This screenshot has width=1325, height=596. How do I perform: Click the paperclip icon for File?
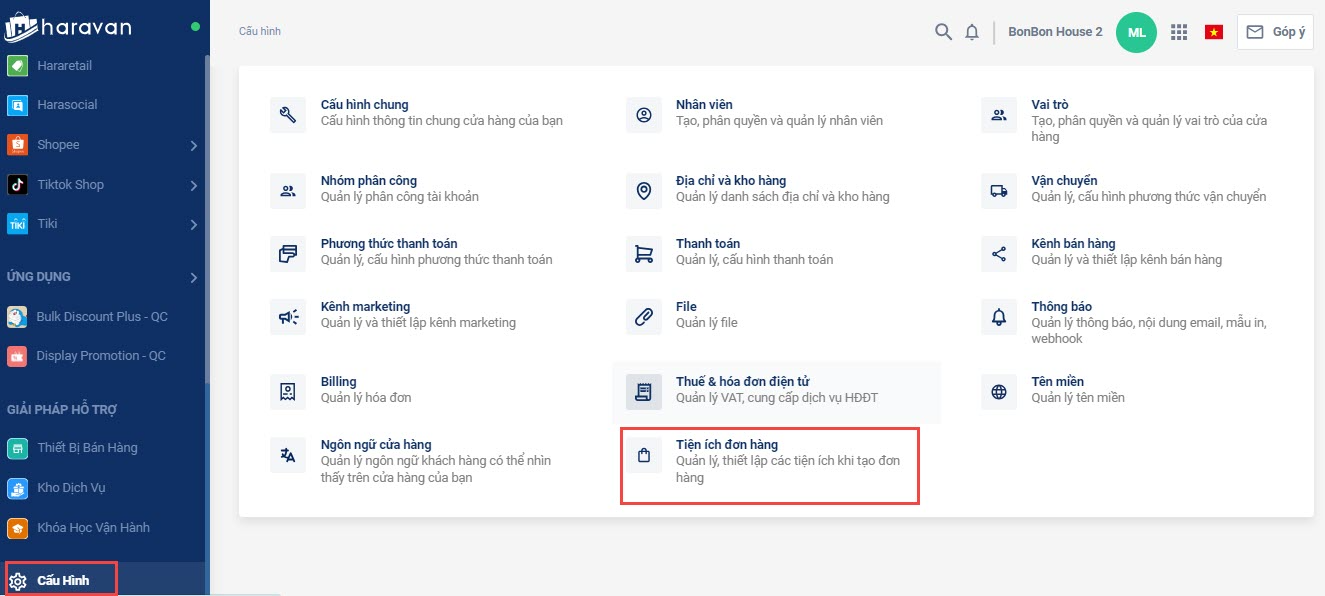644,316
